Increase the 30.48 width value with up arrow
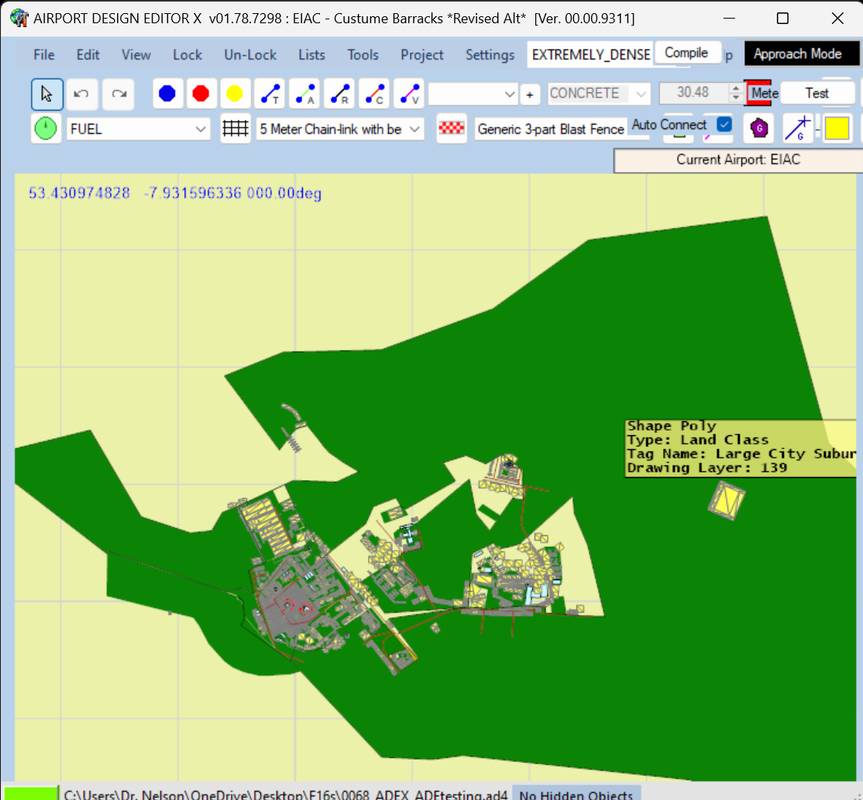This screenshot has width=863, height=800. tap(736, 88)
